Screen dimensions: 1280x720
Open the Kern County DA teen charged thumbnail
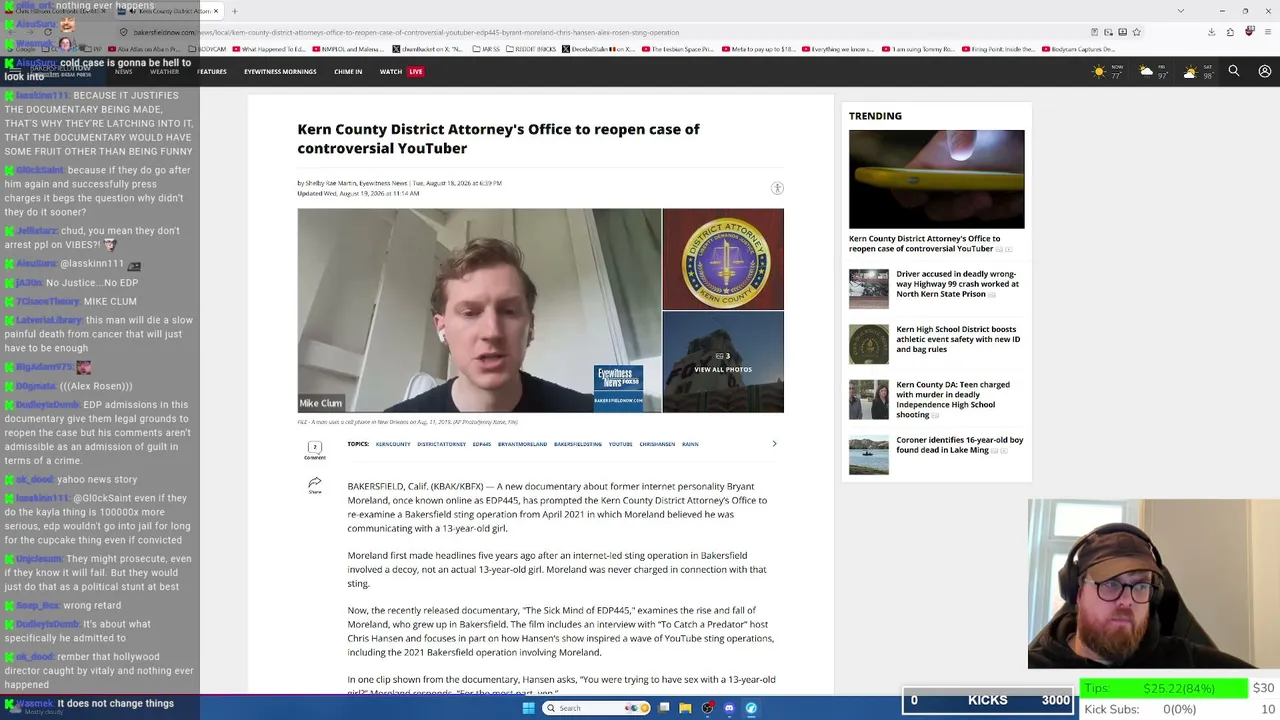(x=868, y=400)
